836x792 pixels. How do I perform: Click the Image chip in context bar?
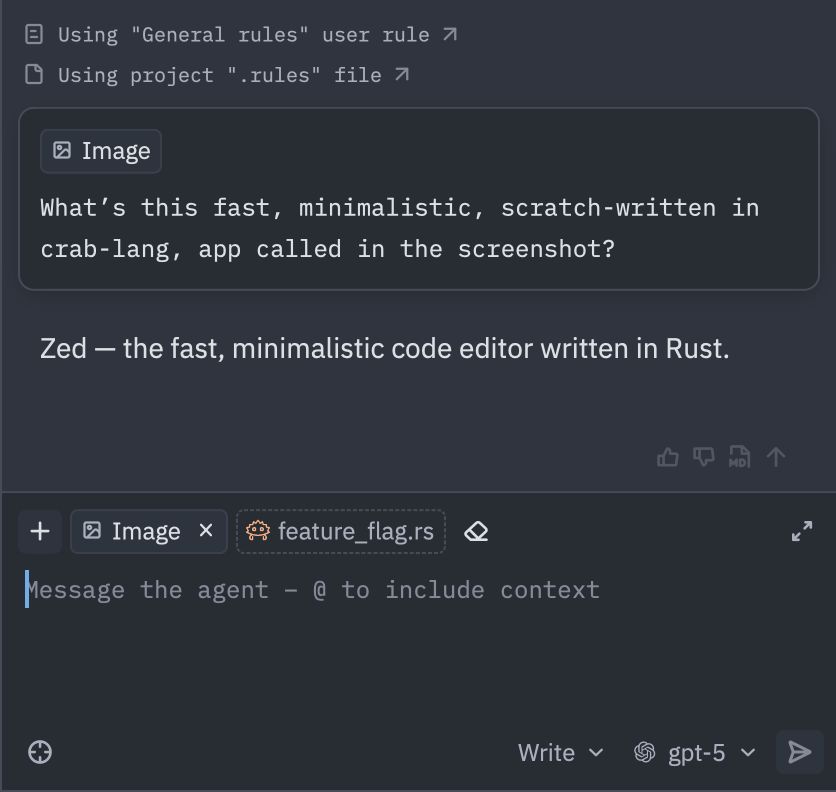(133, 531)
